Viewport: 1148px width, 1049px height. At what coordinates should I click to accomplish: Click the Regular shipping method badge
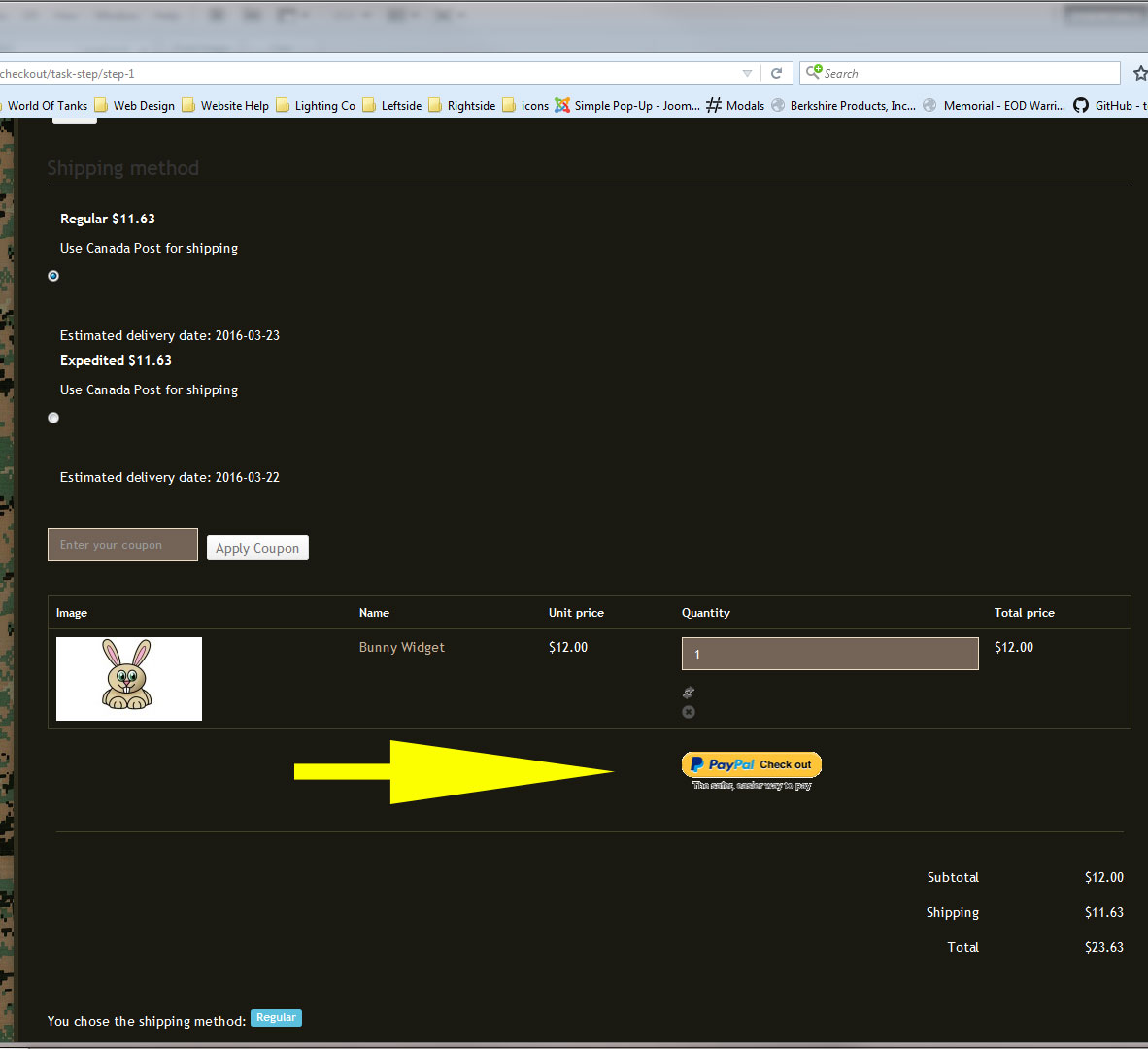(x=276, y=1018)
